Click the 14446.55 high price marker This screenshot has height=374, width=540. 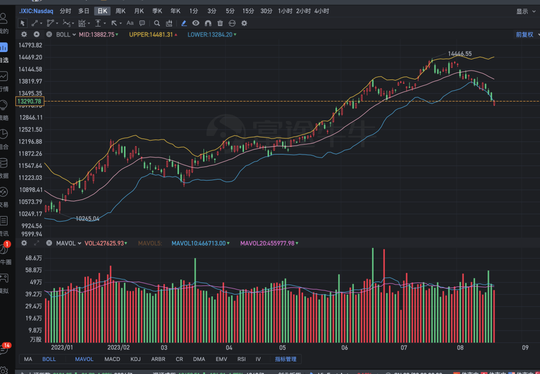tap(460, 54)
